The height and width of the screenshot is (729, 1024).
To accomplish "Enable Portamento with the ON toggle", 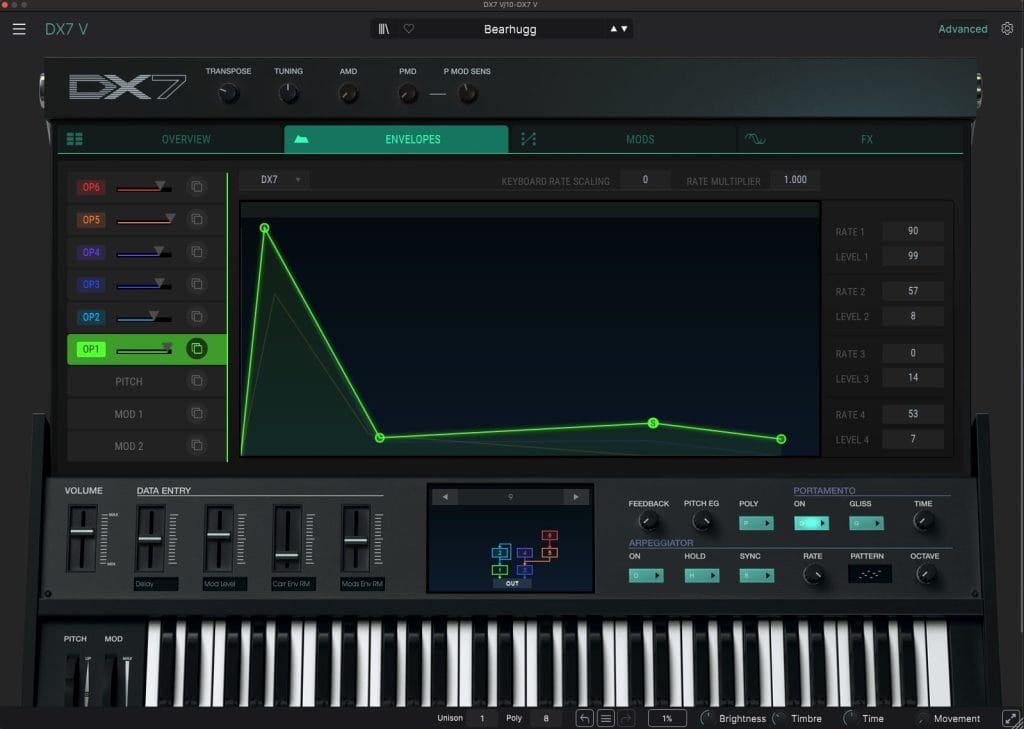I will point(811,522).
